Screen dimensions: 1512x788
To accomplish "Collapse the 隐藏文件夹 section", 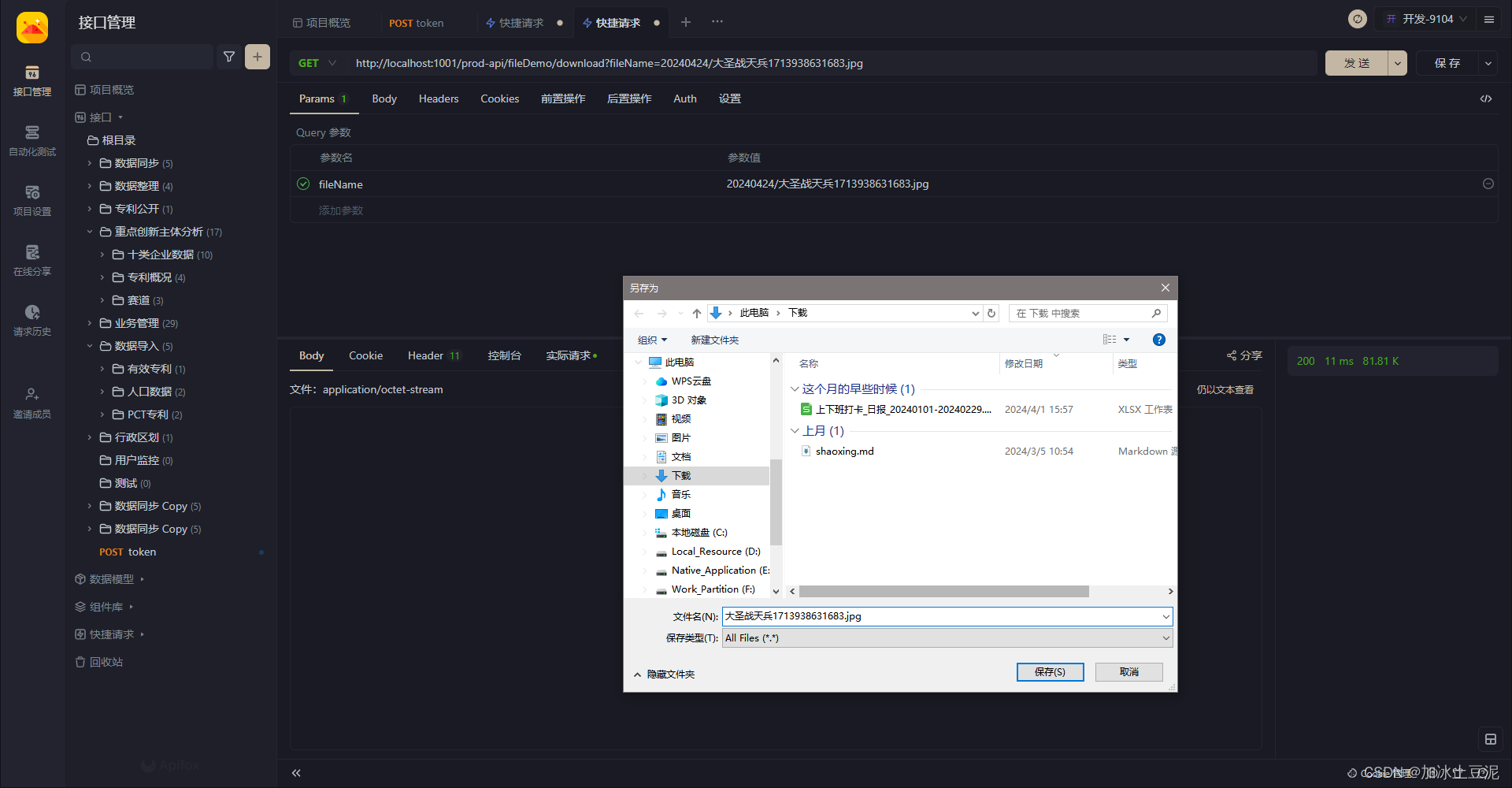I will tap(664, 675).
